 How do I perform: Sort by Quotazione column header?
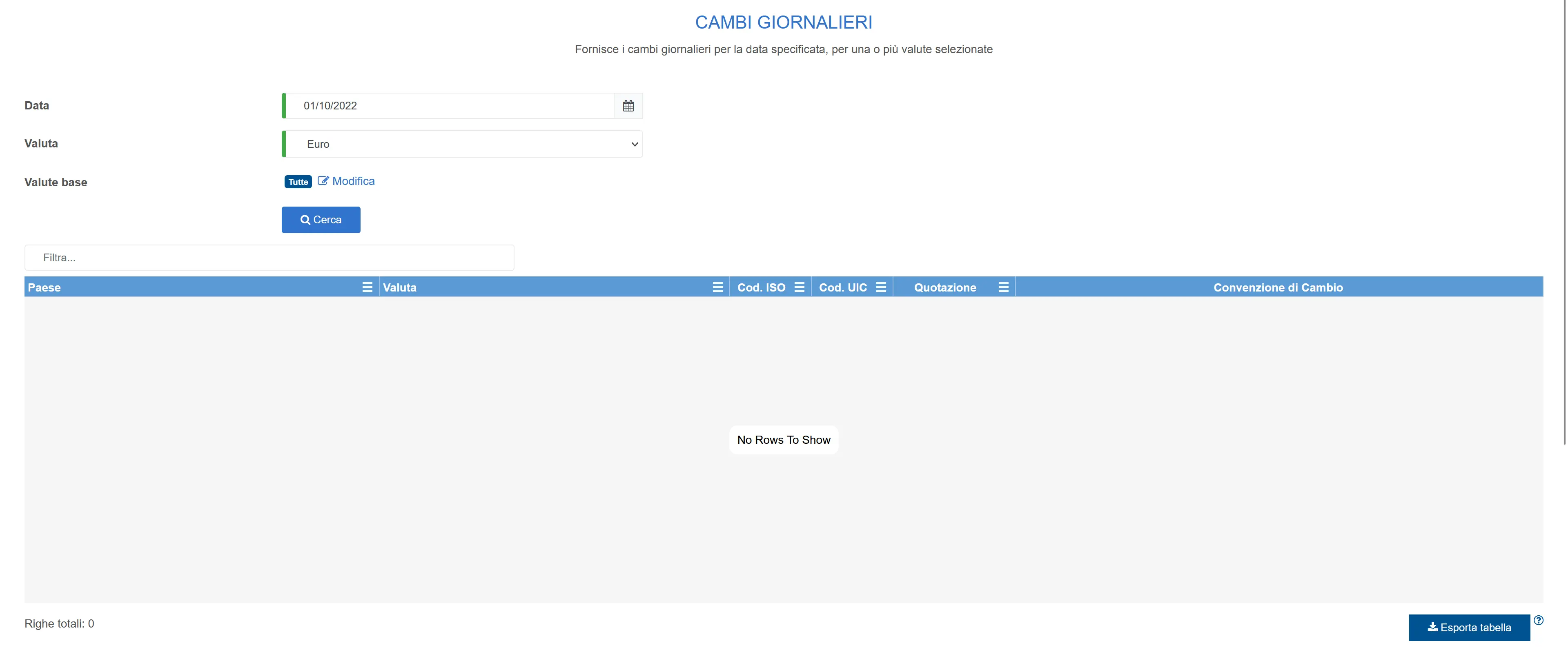click(x=945, y=287)
